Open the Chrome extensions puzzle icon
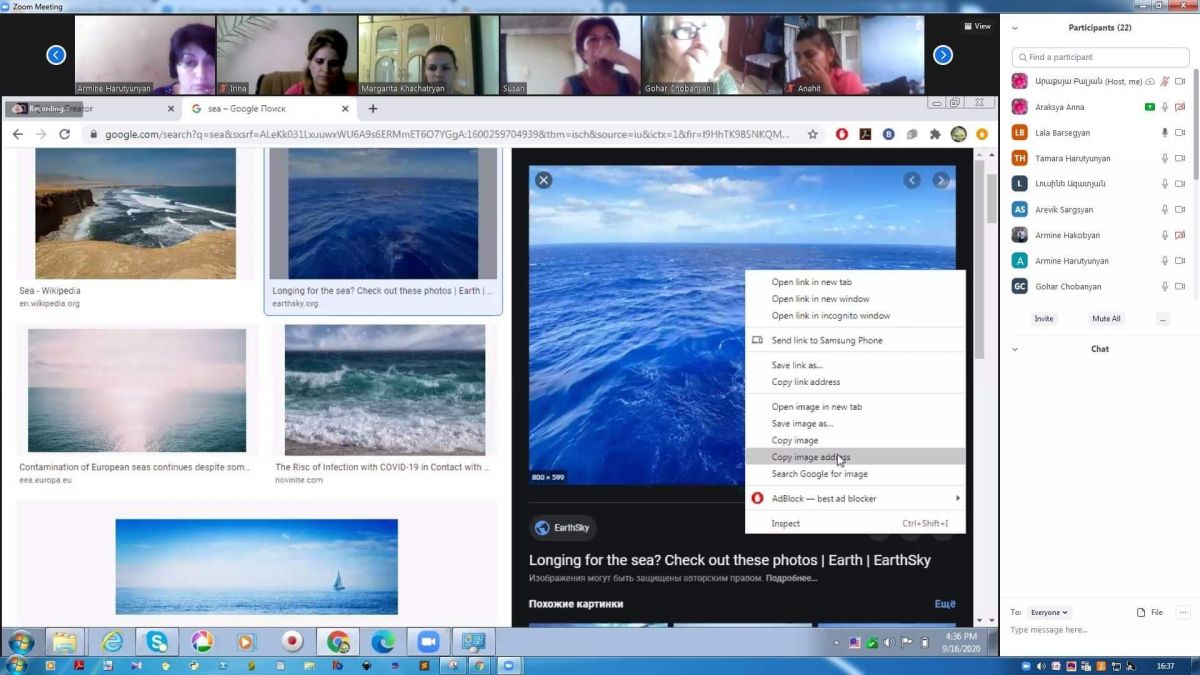 click(935, 134)
